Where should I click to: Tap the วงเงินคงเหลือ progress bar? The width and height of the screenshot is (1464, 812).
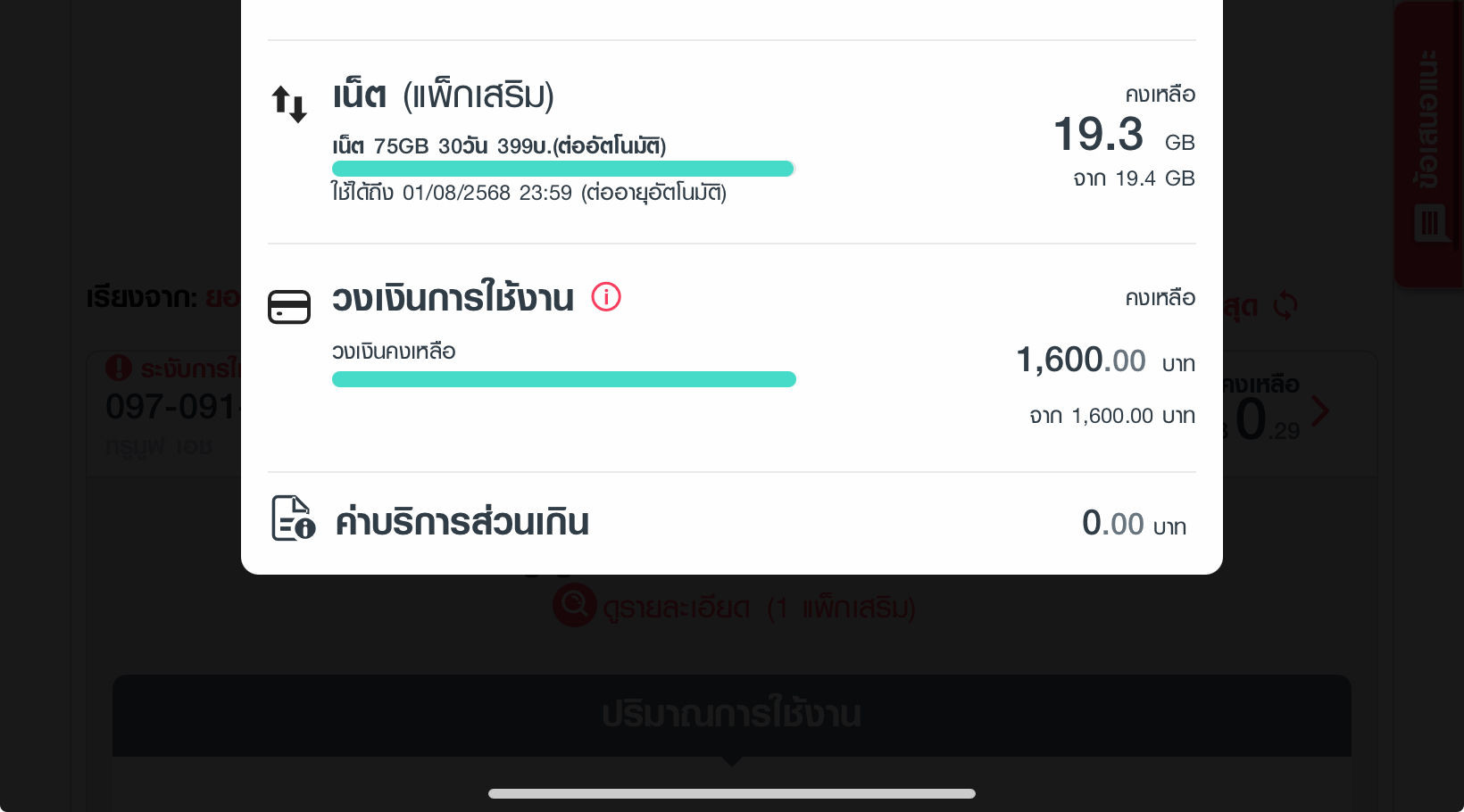pos(564,379)
